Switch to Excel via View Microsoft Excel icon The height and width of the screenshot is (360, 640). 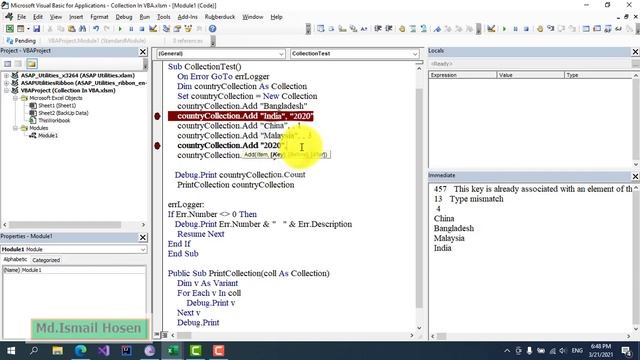tap(9, 29)
